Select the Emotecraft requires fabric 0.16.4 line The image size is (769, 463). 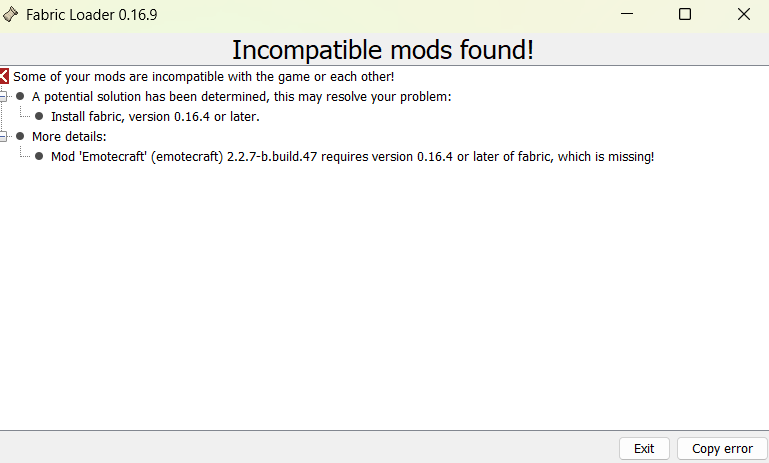click(x=352, y=156)
